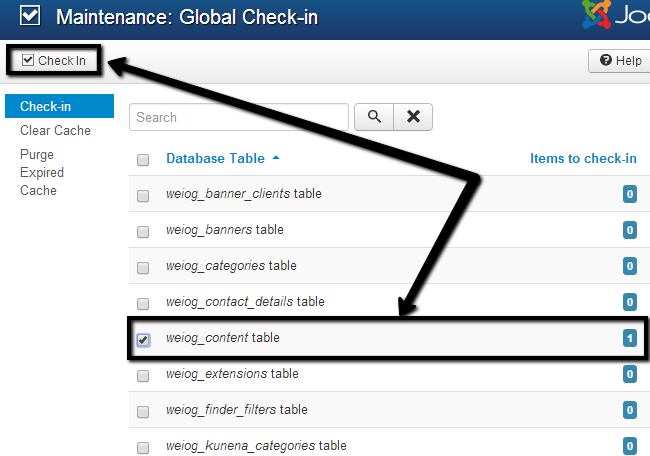Click the weiog_banners zero count badge
This screenshot has width=650, height=456.
pyautogui.click(x=630, y=230)
